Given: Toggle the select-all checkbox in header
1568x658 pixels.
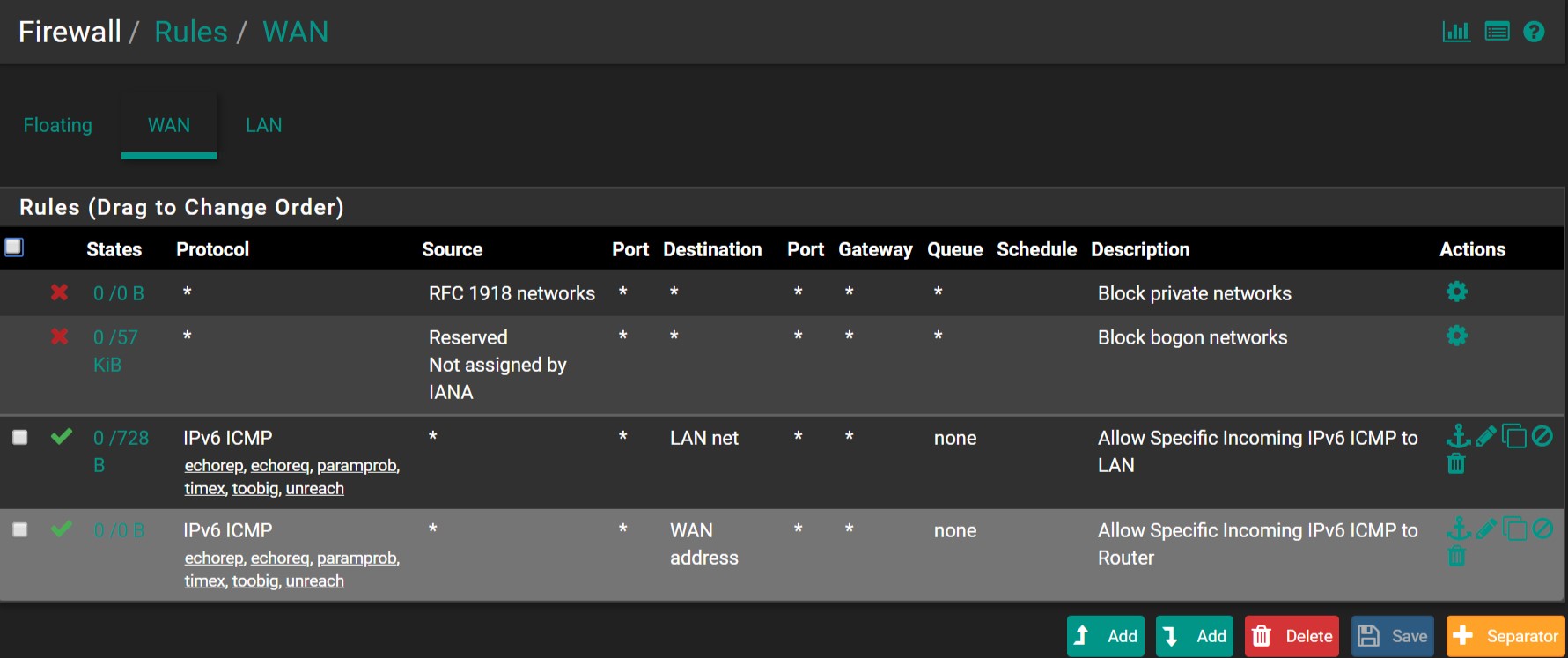Looking at the screenshot, I should (x=14, y=247).
